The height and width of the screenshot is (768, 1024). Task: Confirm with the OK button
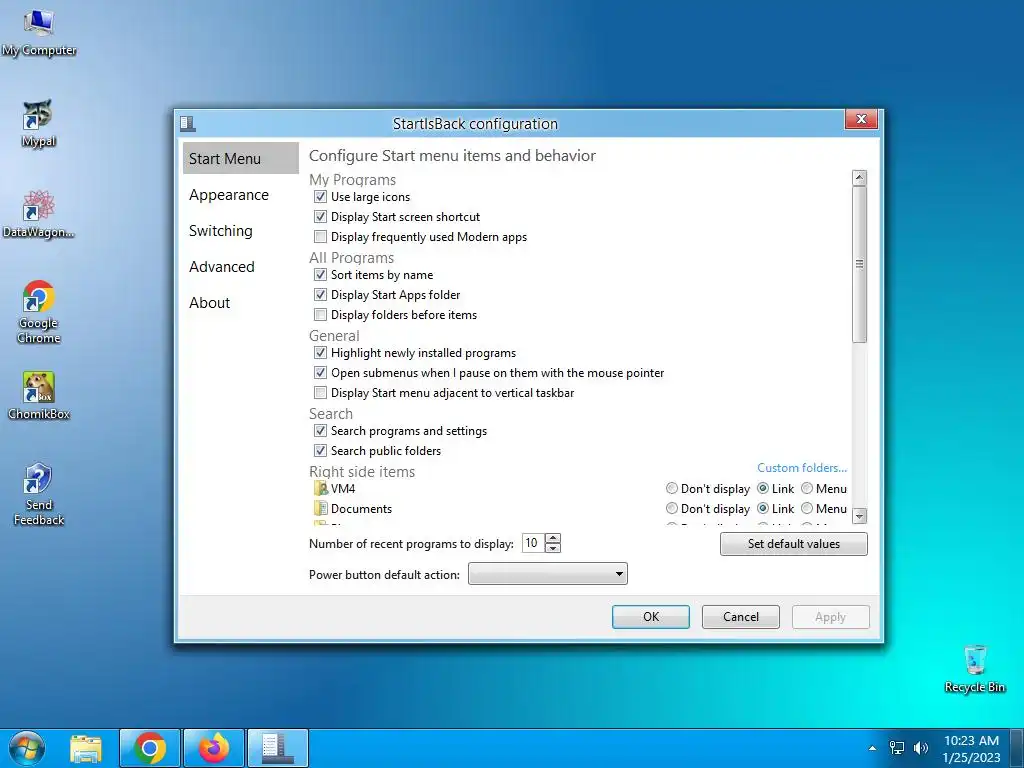[x=650, y=617]
